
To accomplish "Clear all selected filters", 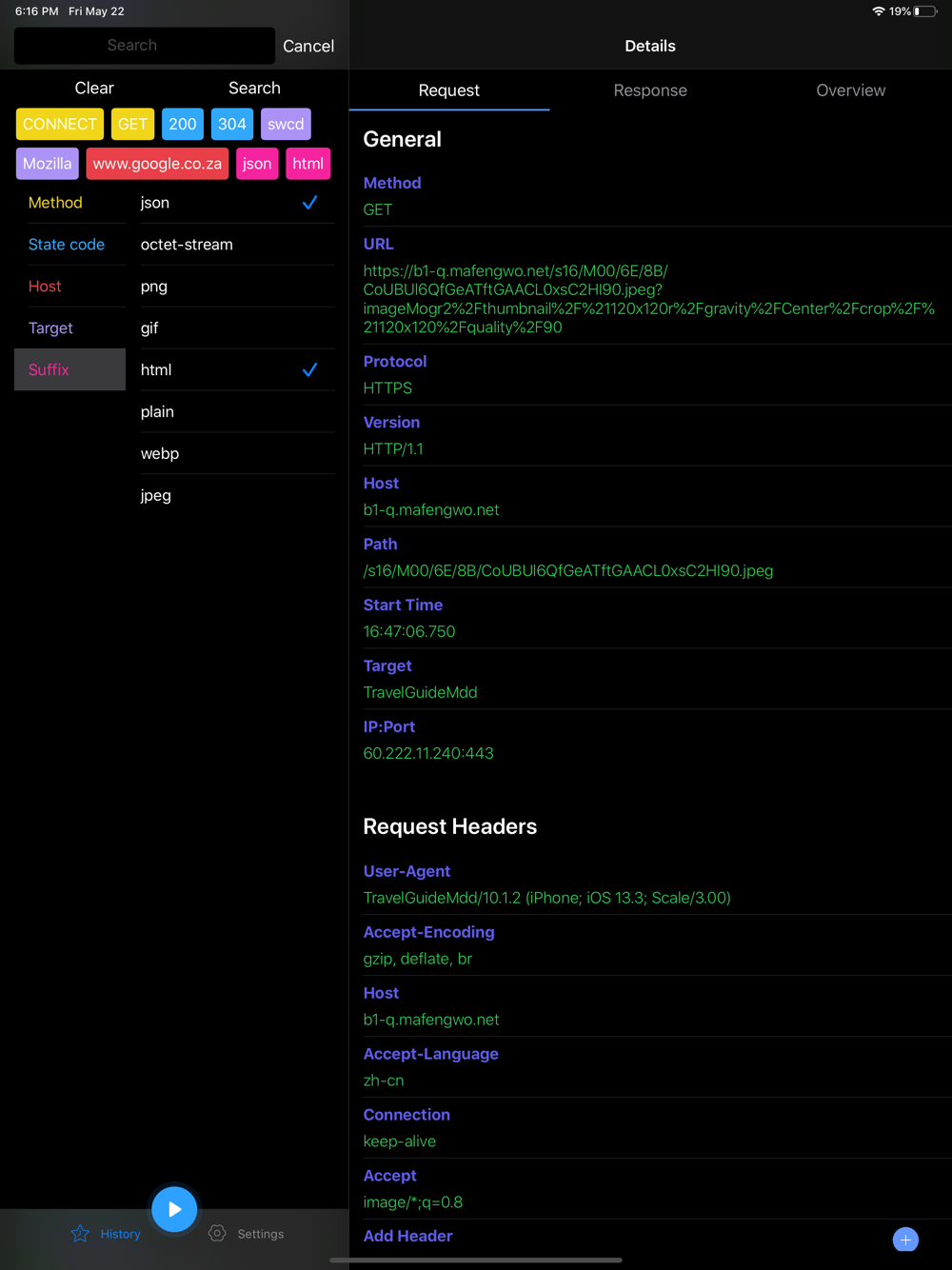I will coord(94,88).
